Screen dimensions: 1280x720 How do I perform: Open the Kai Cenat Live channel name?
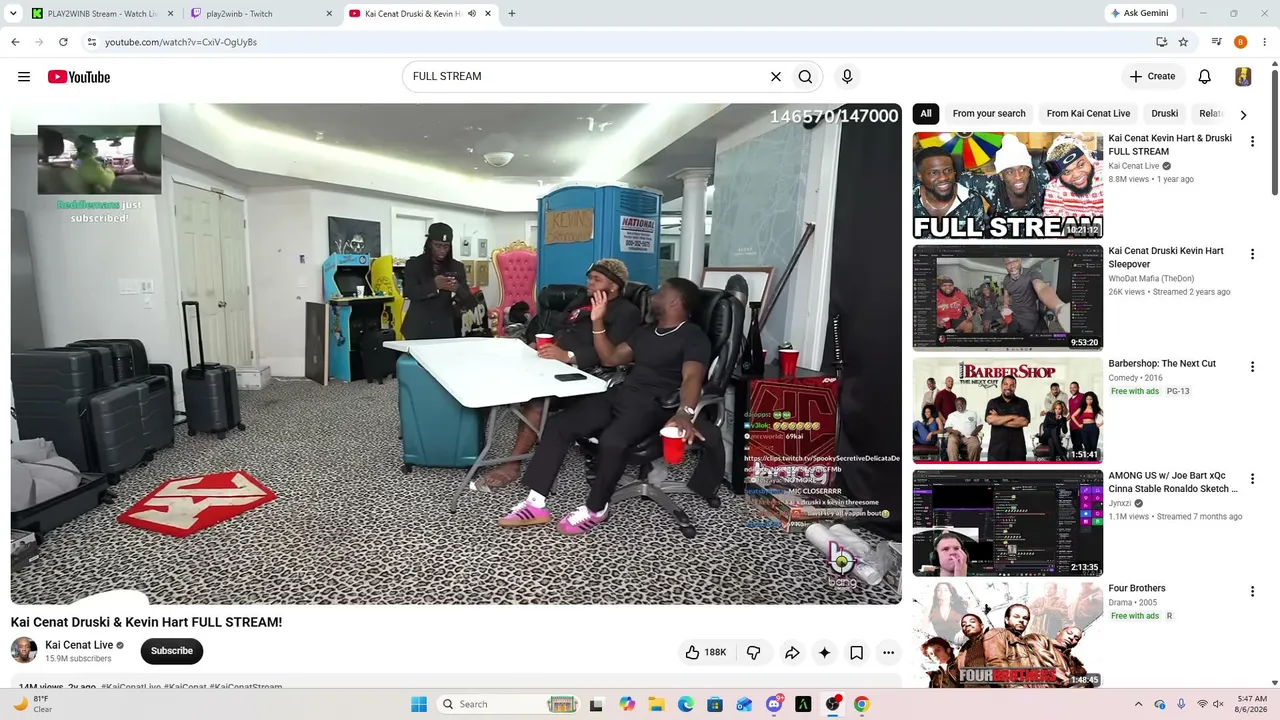point(79,645)
